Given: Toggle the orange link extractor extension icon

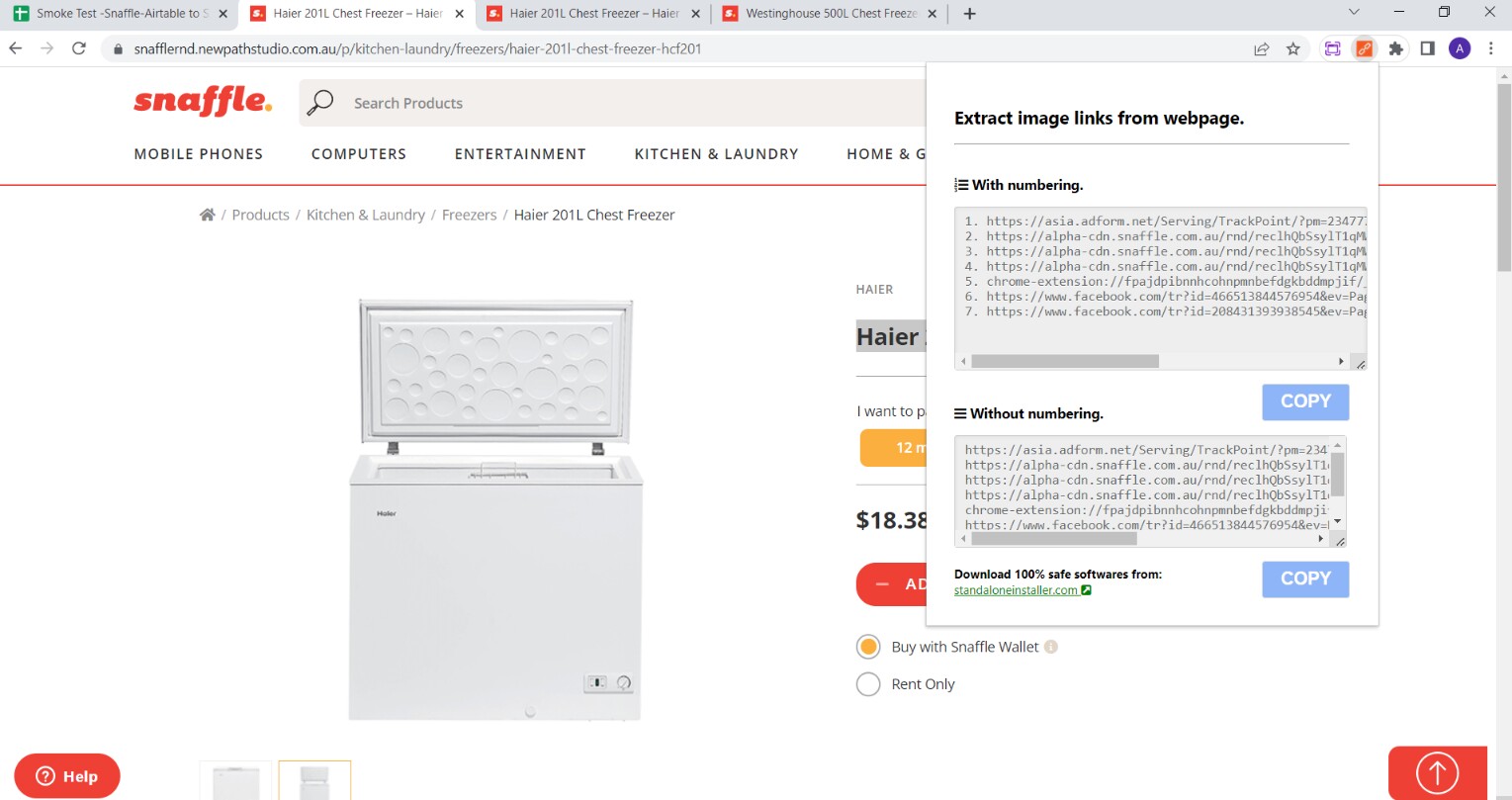Looking at the screenshot, I should (1364, 48).
